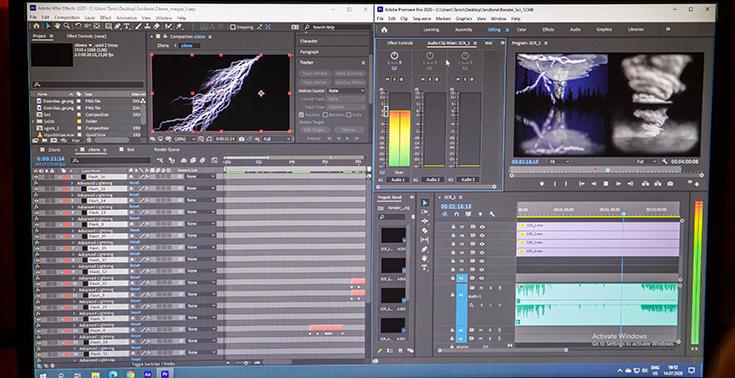Step back one frame in Program monitor
Image resolution: width=735 pixels, height=378 pixels.
point(594,184)
